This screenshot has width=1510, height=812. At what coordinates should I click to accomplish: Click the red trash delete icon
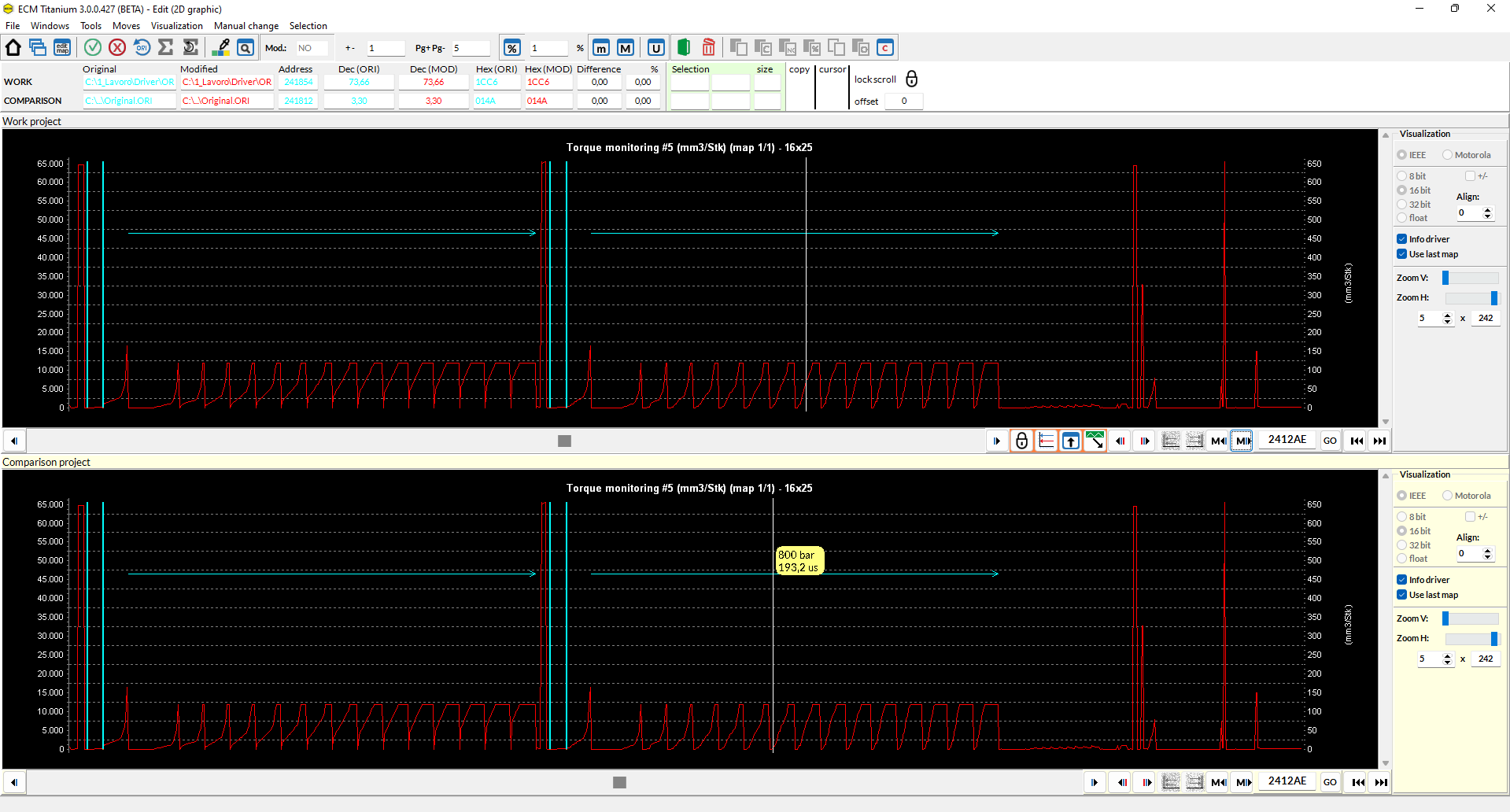pos(708,48)
